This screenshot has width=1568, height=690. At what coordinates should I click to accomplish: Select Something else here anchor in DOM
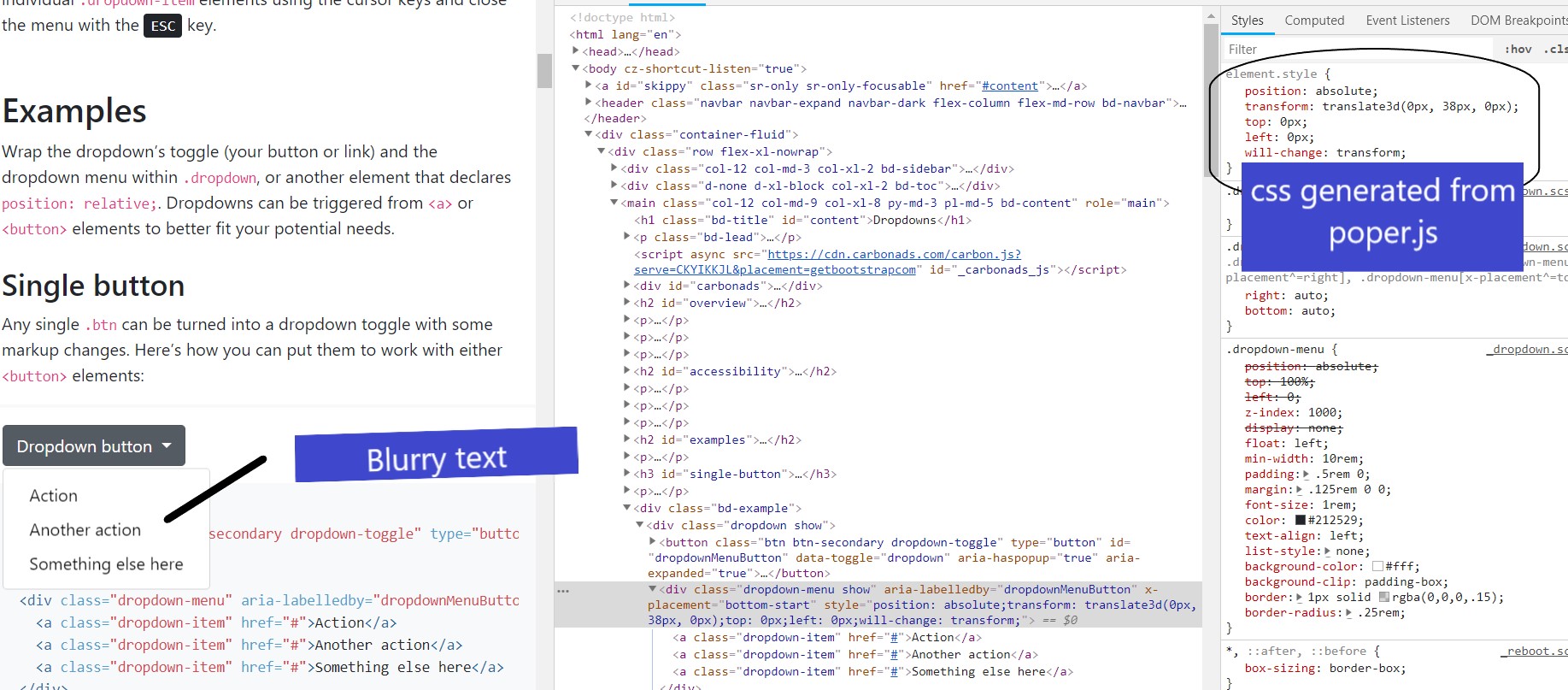(872, 671)
